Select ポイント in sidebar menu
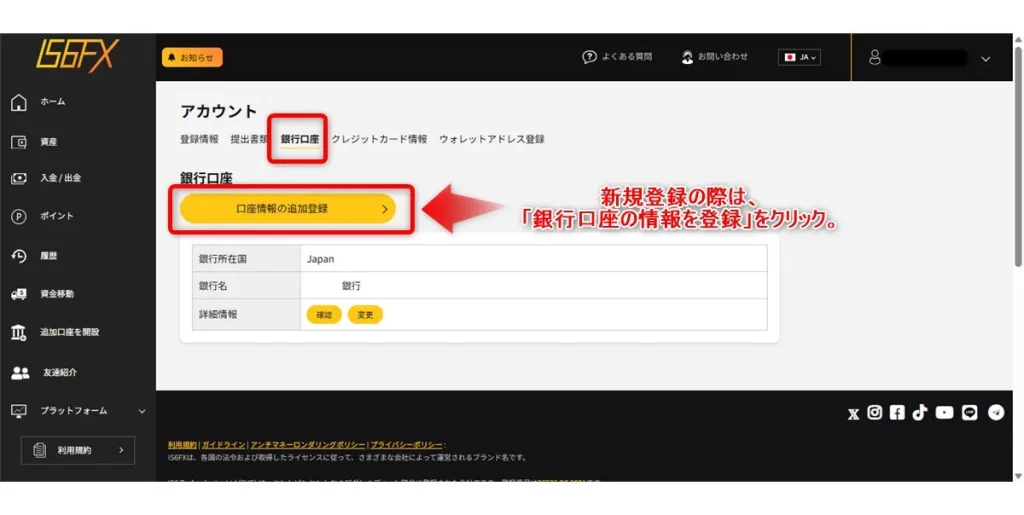The height and width of the screenshot is (515, 1024). click(x=57, y=217)
